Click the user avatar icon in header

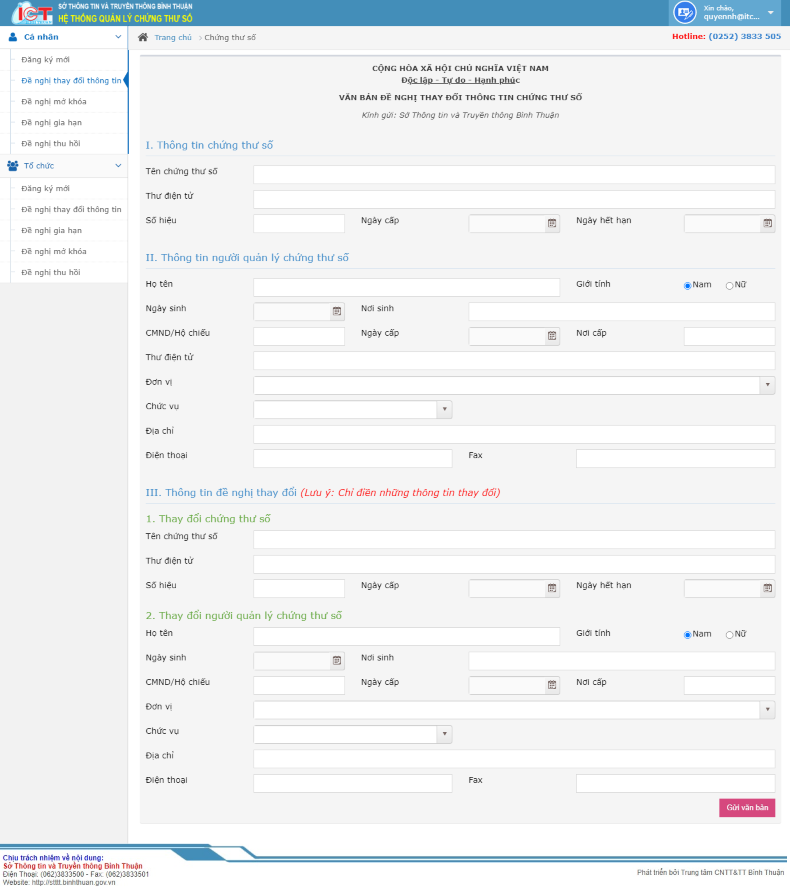click(x=685, y=12)
